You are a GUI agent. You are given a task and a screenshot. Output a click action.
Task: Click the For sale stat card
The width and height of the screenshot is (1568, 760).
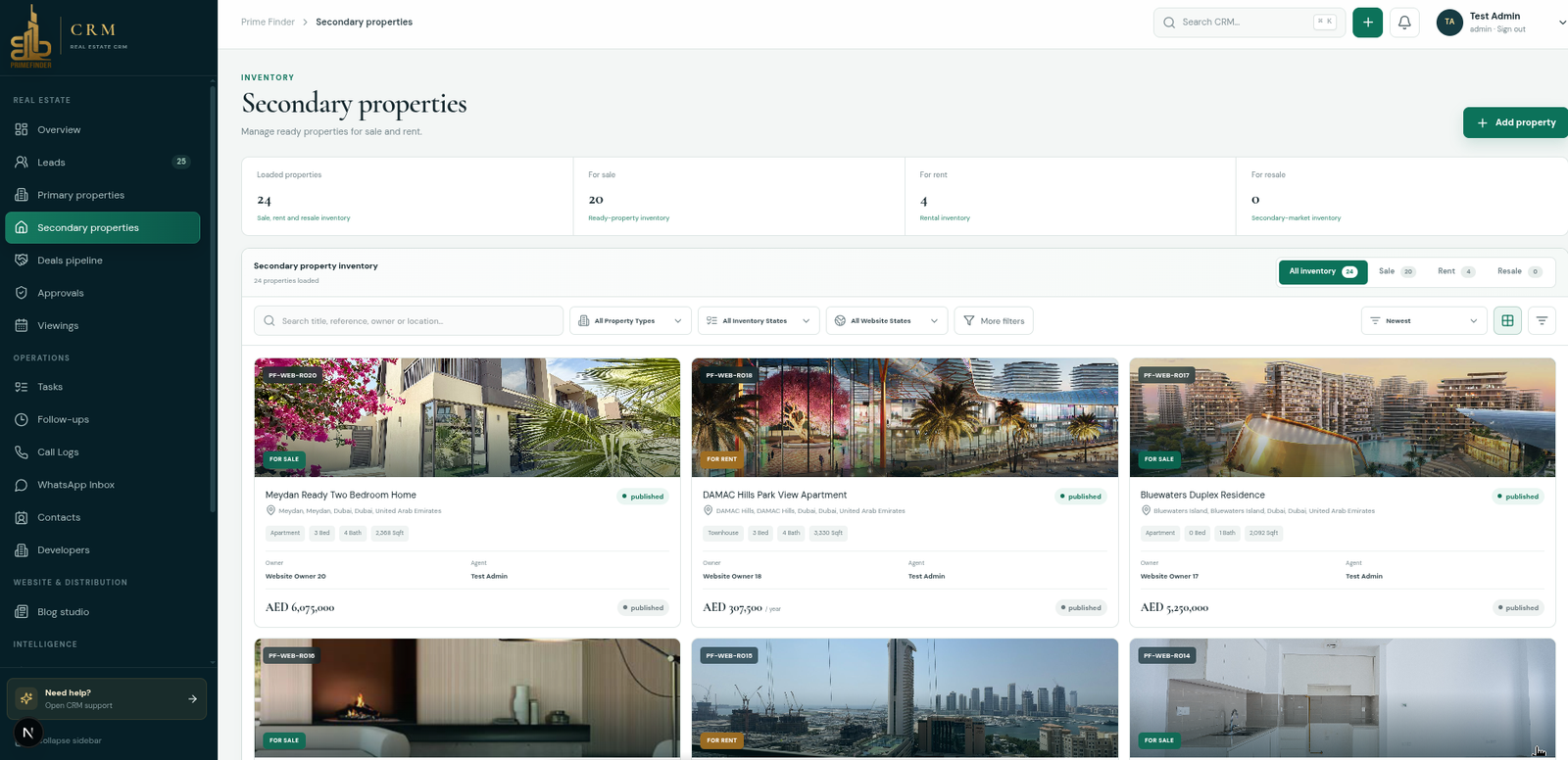(739, 197)
